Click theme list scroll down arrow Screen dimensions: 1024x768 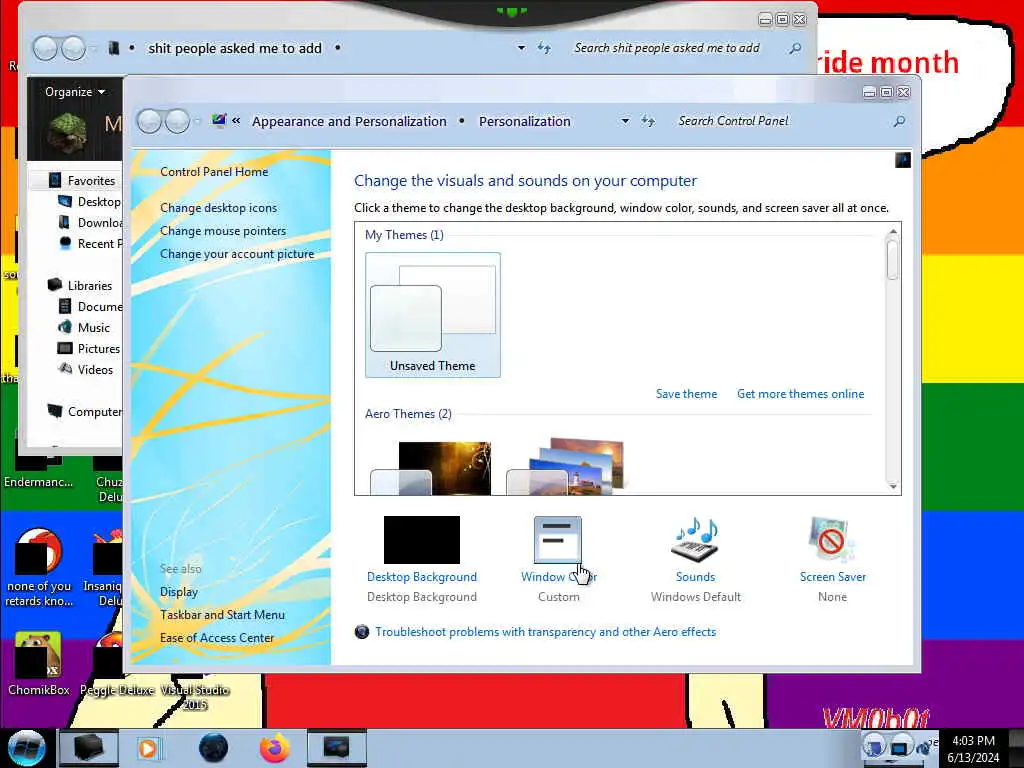(x=893, y=487)
